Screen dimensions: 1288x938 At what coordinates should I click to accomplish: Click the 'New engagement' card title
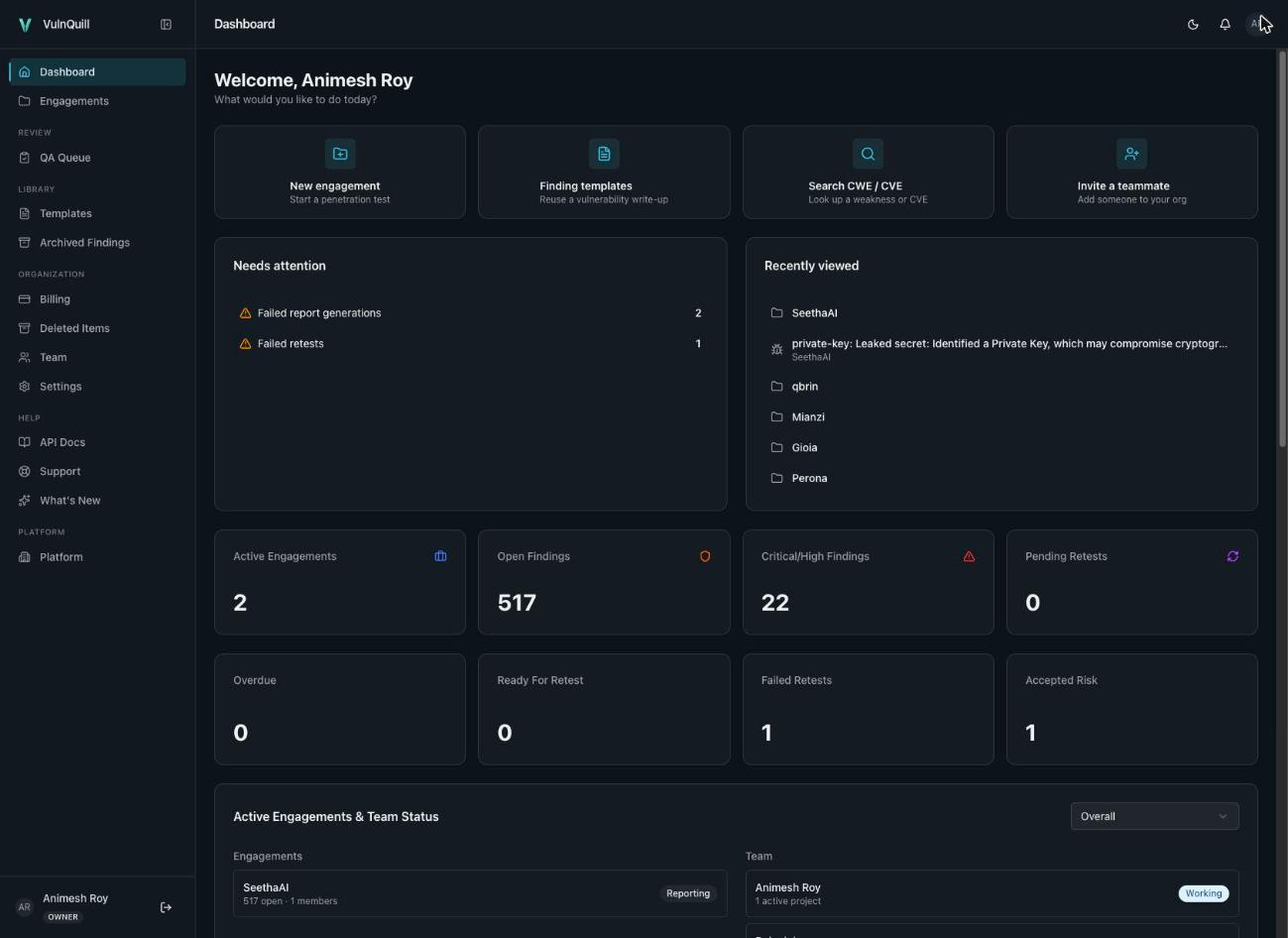pyautogui.click(x=335, y=185)
